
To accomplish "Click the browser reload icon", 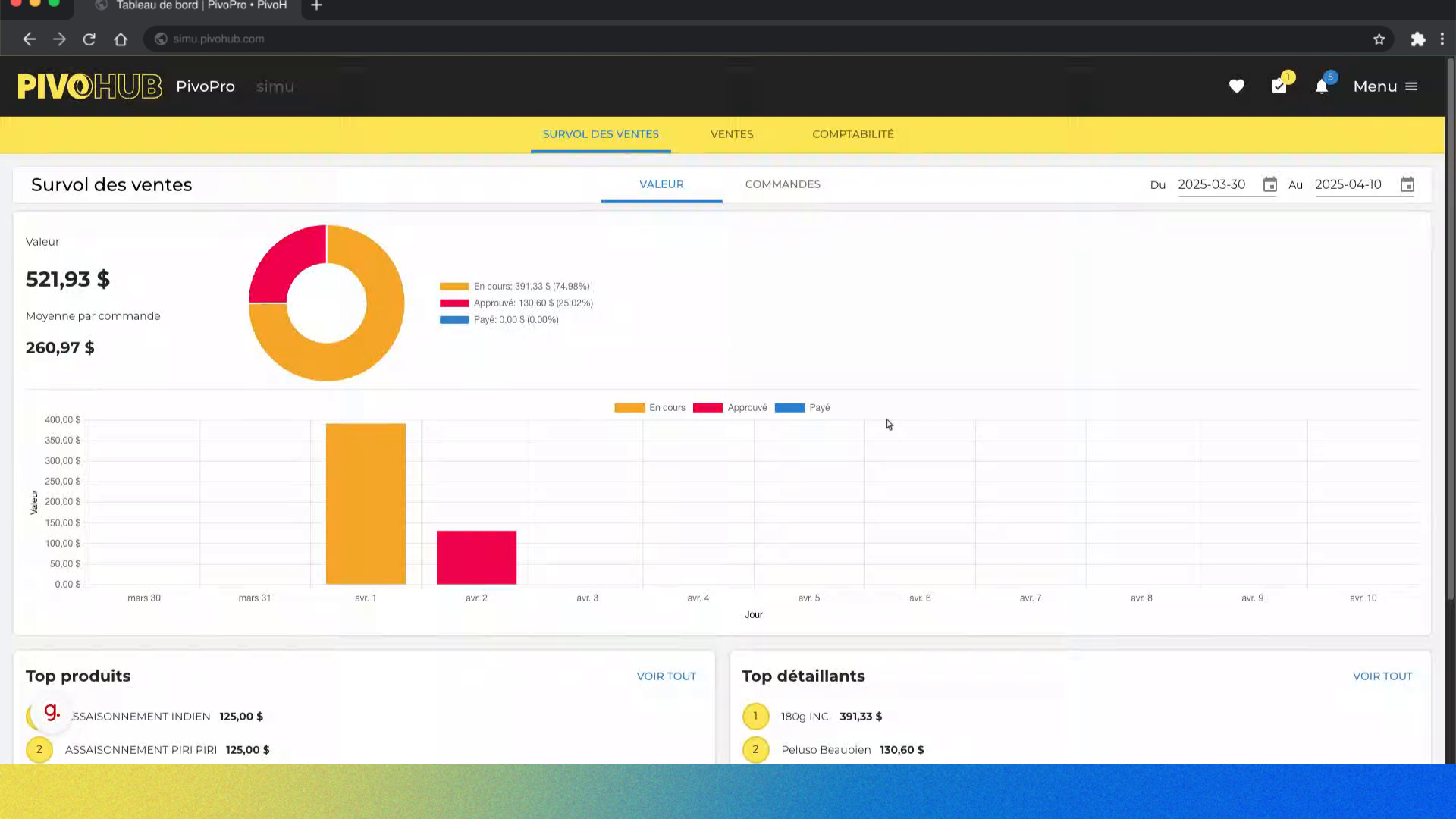I will coord(89,39).
